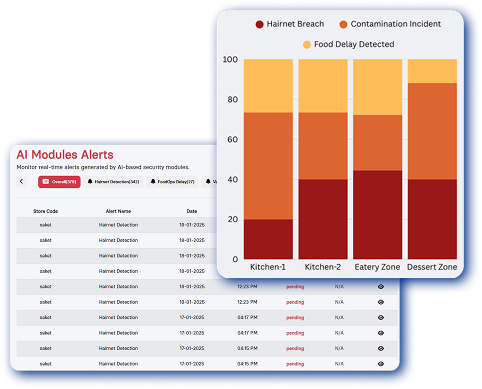
Task: Click Kitchen-2's dark red Hairnet Breach bar segment
Action: (x=323, y=219)
